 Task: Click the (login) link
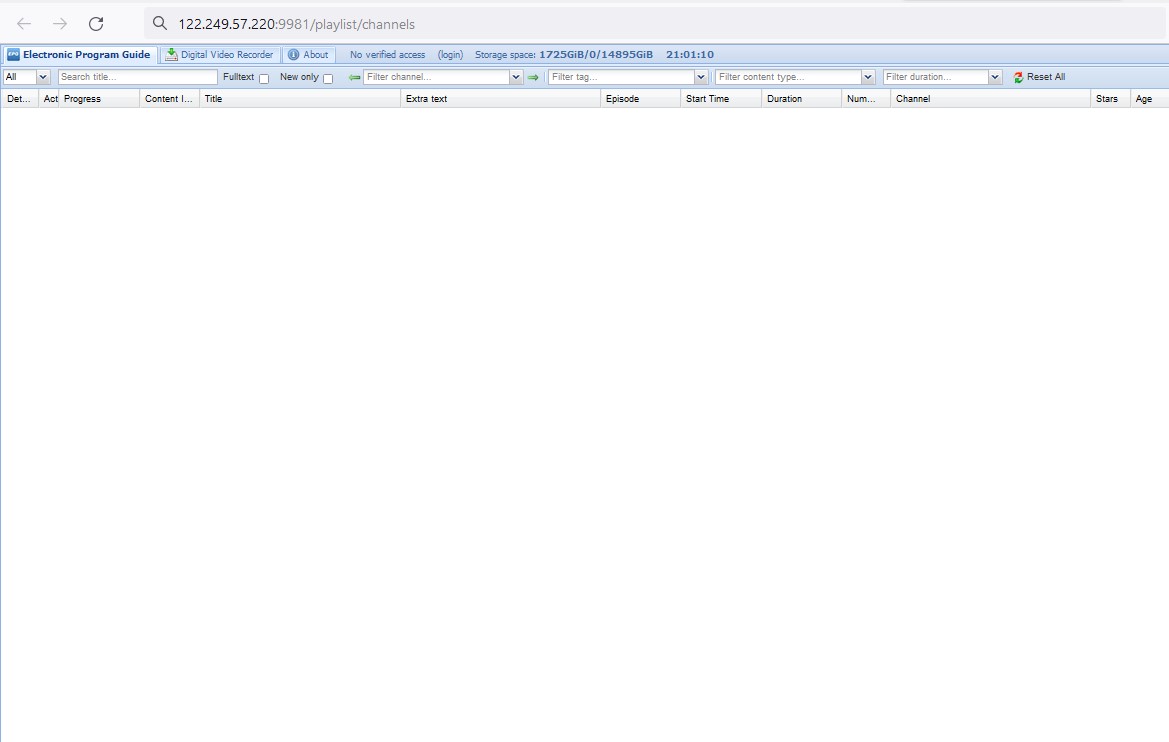tap(450, 54)
